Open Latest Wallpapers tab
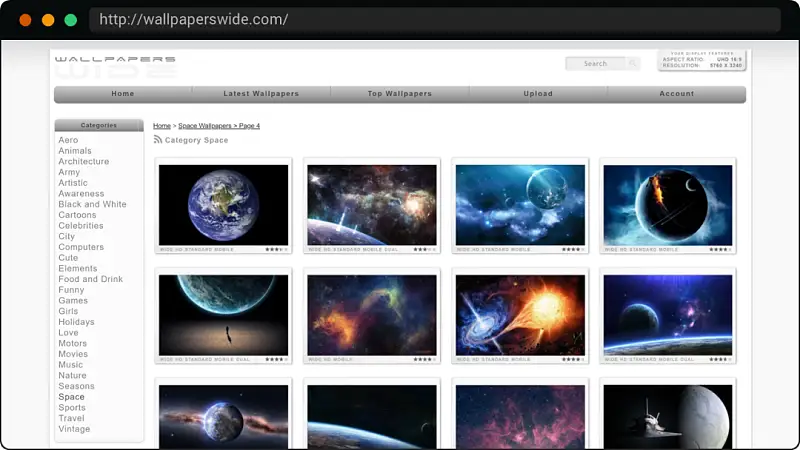Screen dimensions: 800x450 [261, 94]
